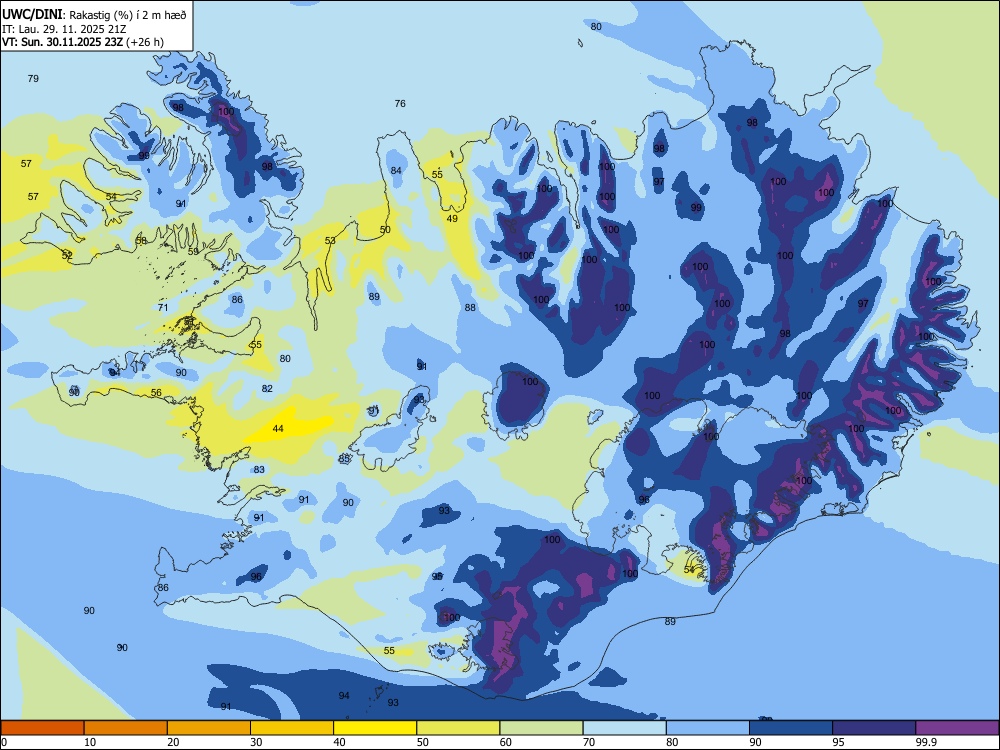Click the humidity value 44 on the map
This screenshot has width=1000, height=750.
click(278, 429)
